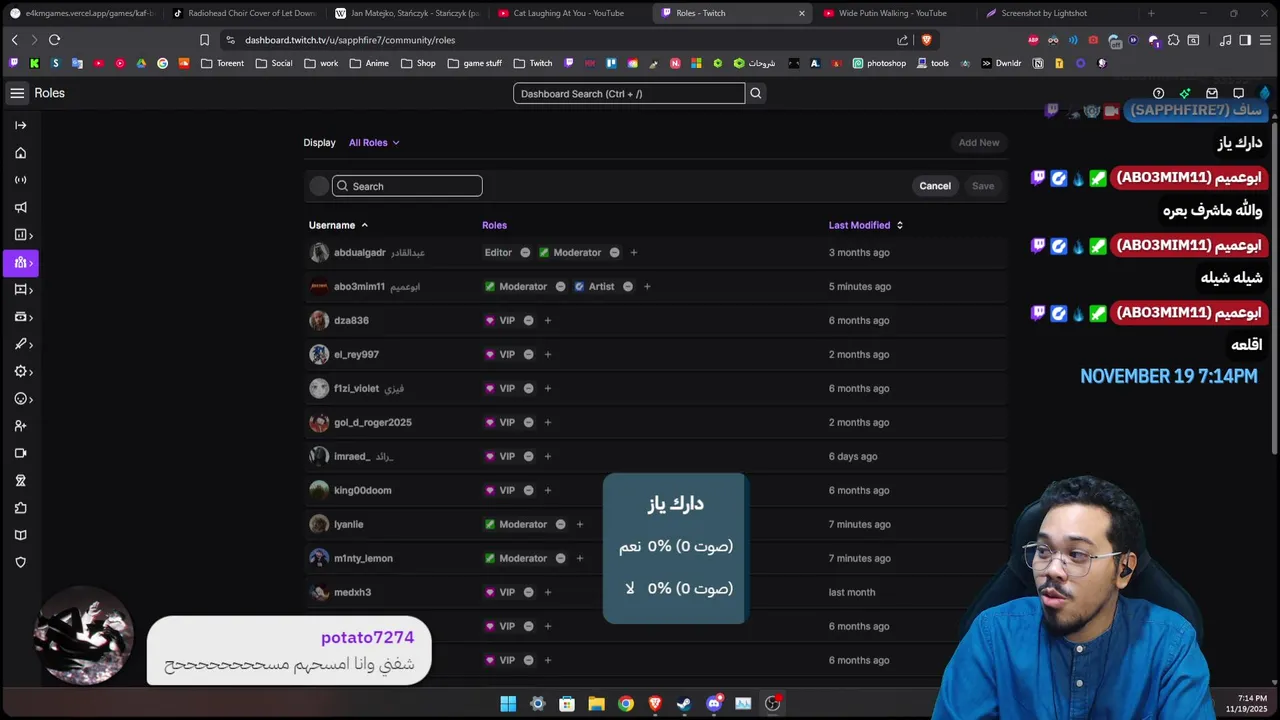Remove VIP role from dza836
The image size is (1280, 720).
point(528,321)
